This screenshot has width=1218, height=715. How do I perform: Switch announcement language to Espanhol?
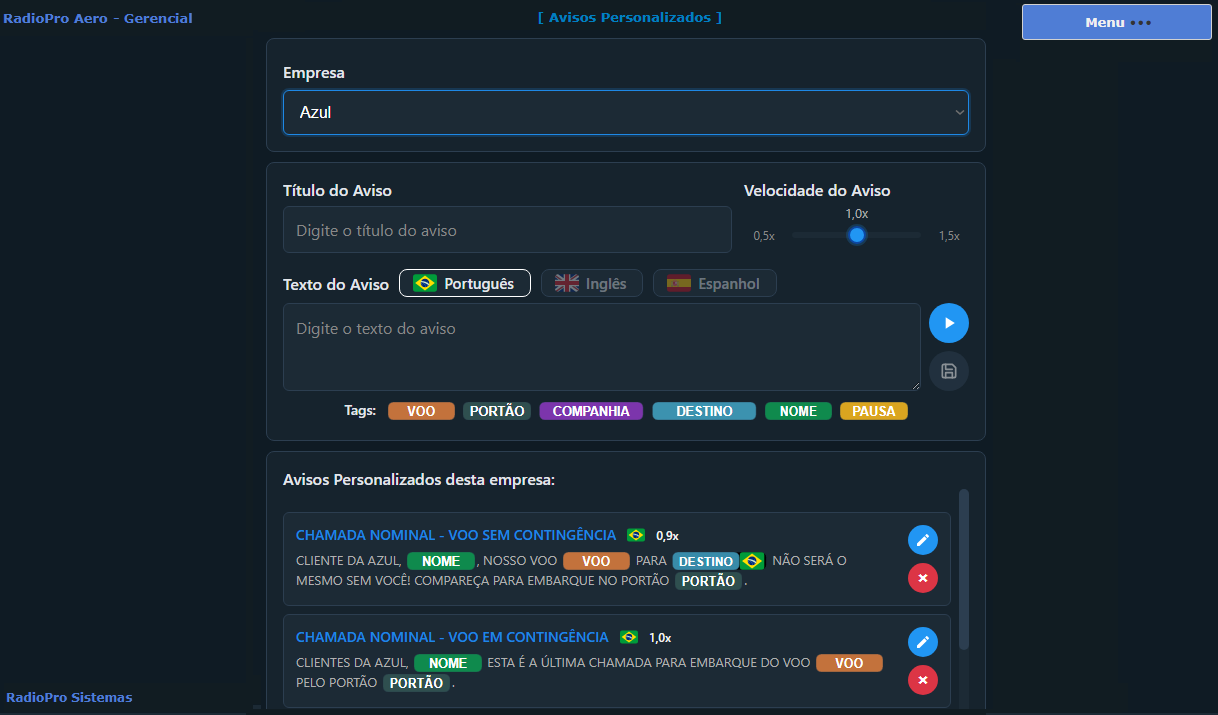[x=714, y=284]
